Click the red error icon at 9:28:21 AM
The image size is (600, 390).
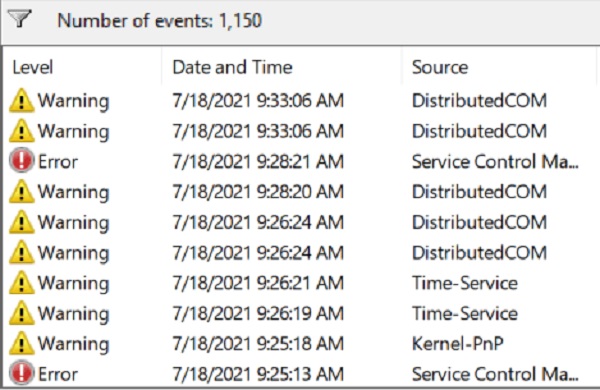(x=21, y=160)
